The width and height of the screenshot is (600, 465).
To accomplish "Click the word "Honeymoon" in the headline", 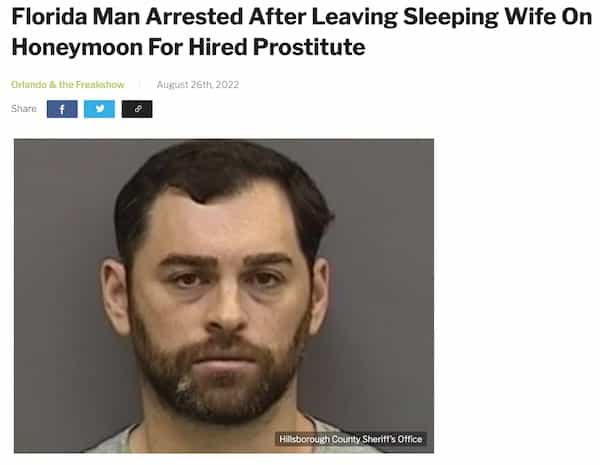I will tap(77, 48).
